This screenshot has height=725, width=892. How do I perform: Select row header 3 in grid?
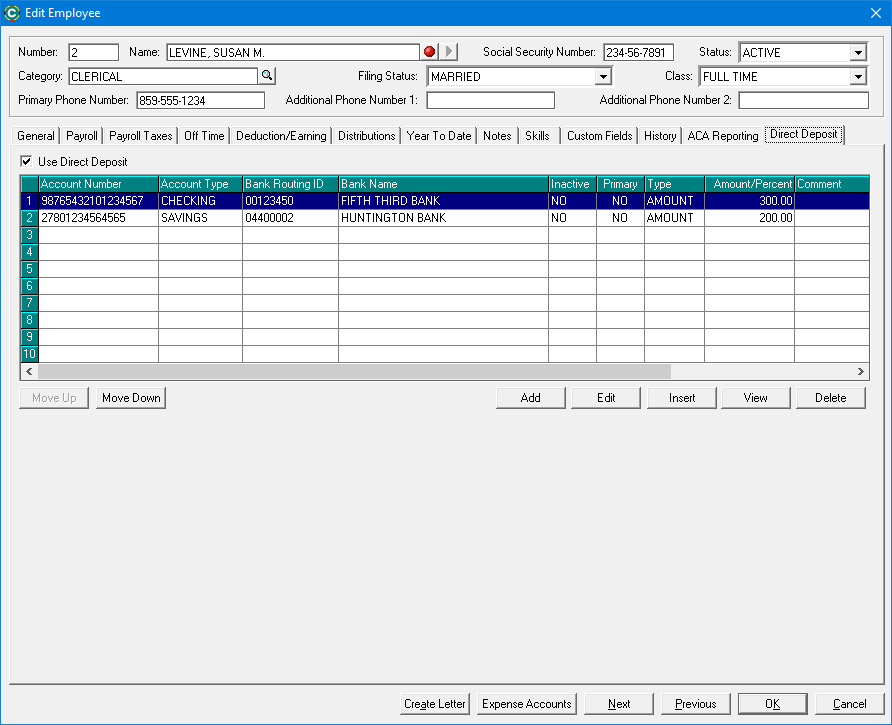click(x=30, y=235)
